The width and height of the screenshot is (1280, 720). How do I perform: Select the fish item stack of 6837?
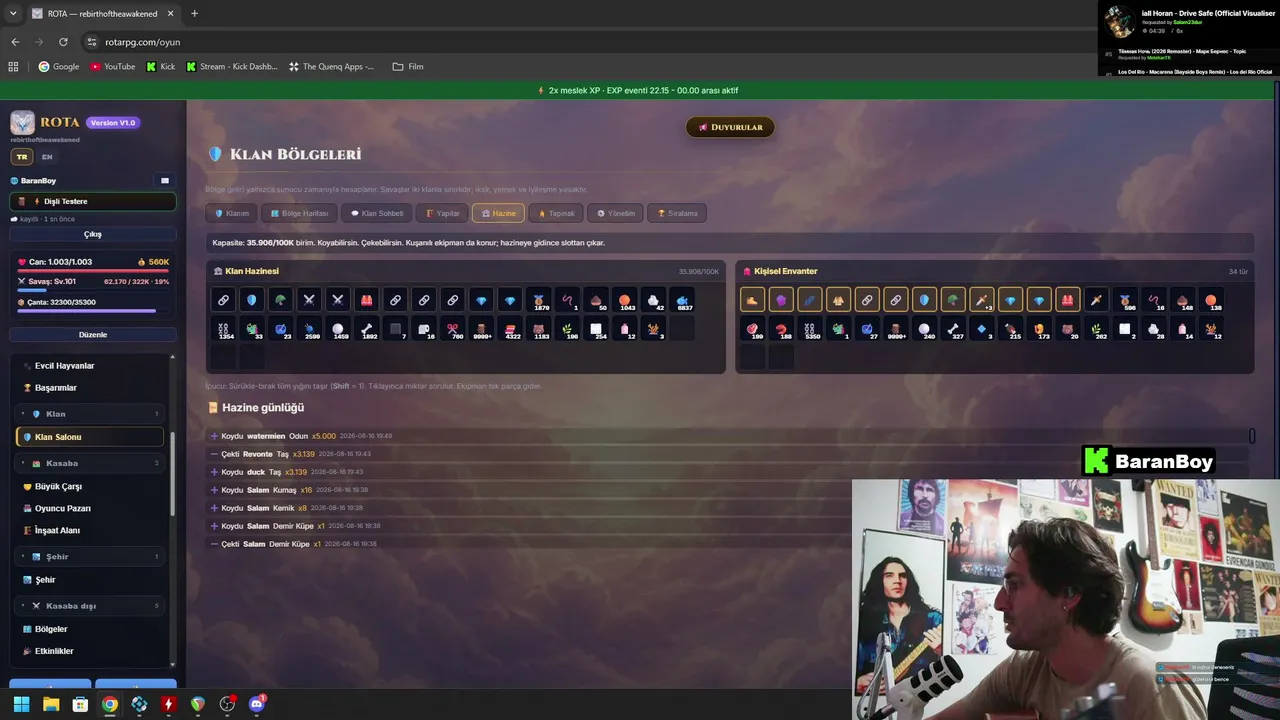[683, 300]
